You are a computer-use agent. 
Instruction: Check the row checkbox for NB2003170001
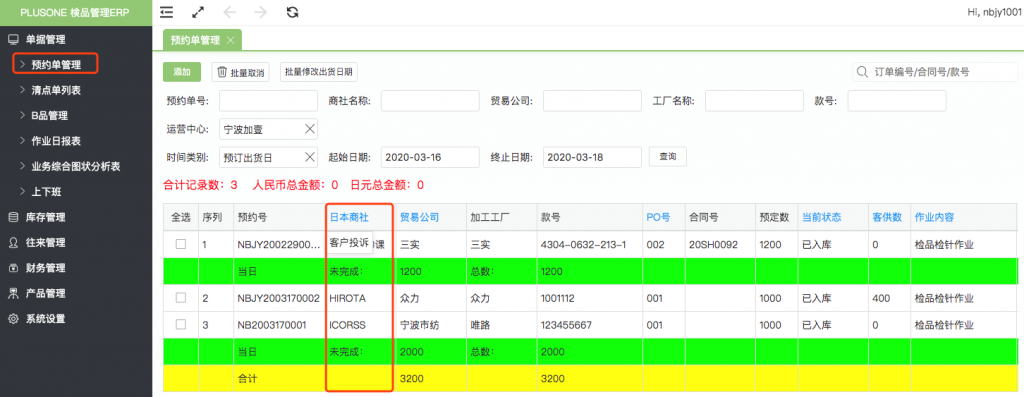(x=181, y=325)
